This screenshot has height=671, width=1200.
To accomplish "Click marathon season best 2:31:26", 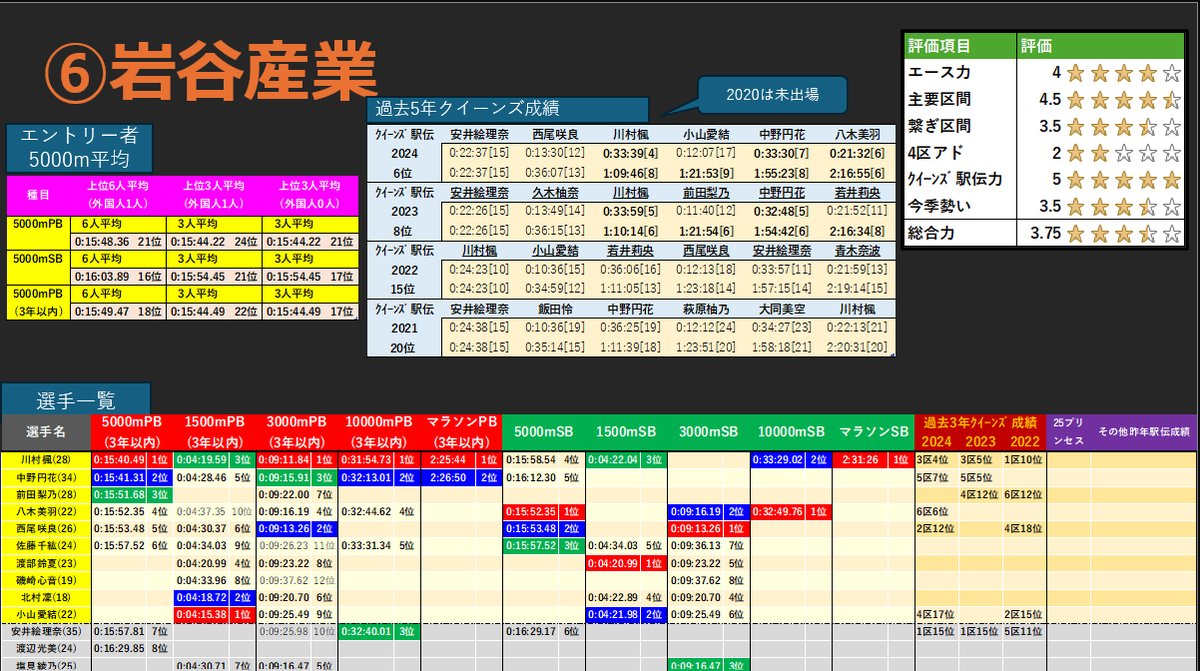I will [858, 459].
